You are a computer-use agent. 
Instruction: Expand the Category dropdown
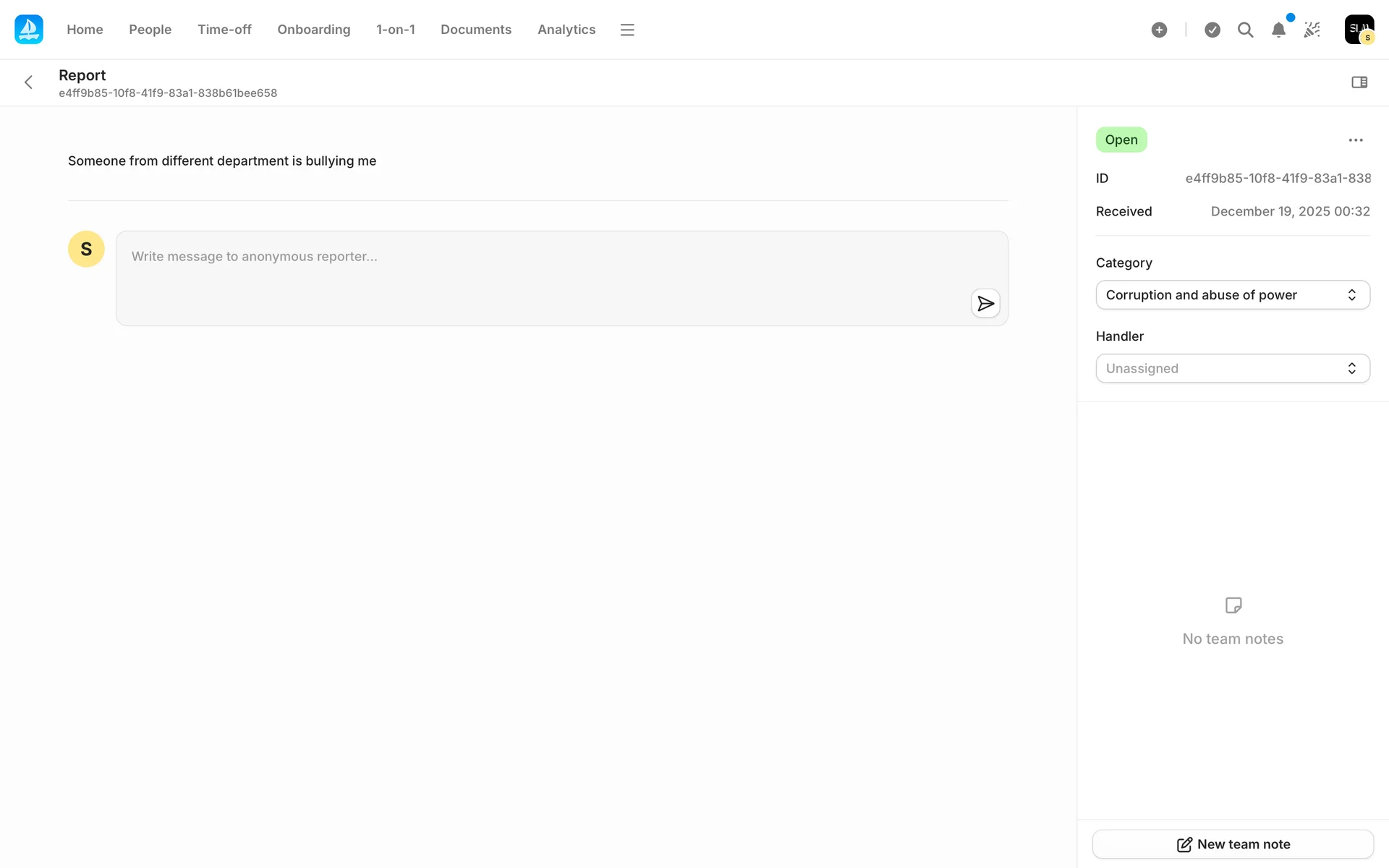point(1232,295)
